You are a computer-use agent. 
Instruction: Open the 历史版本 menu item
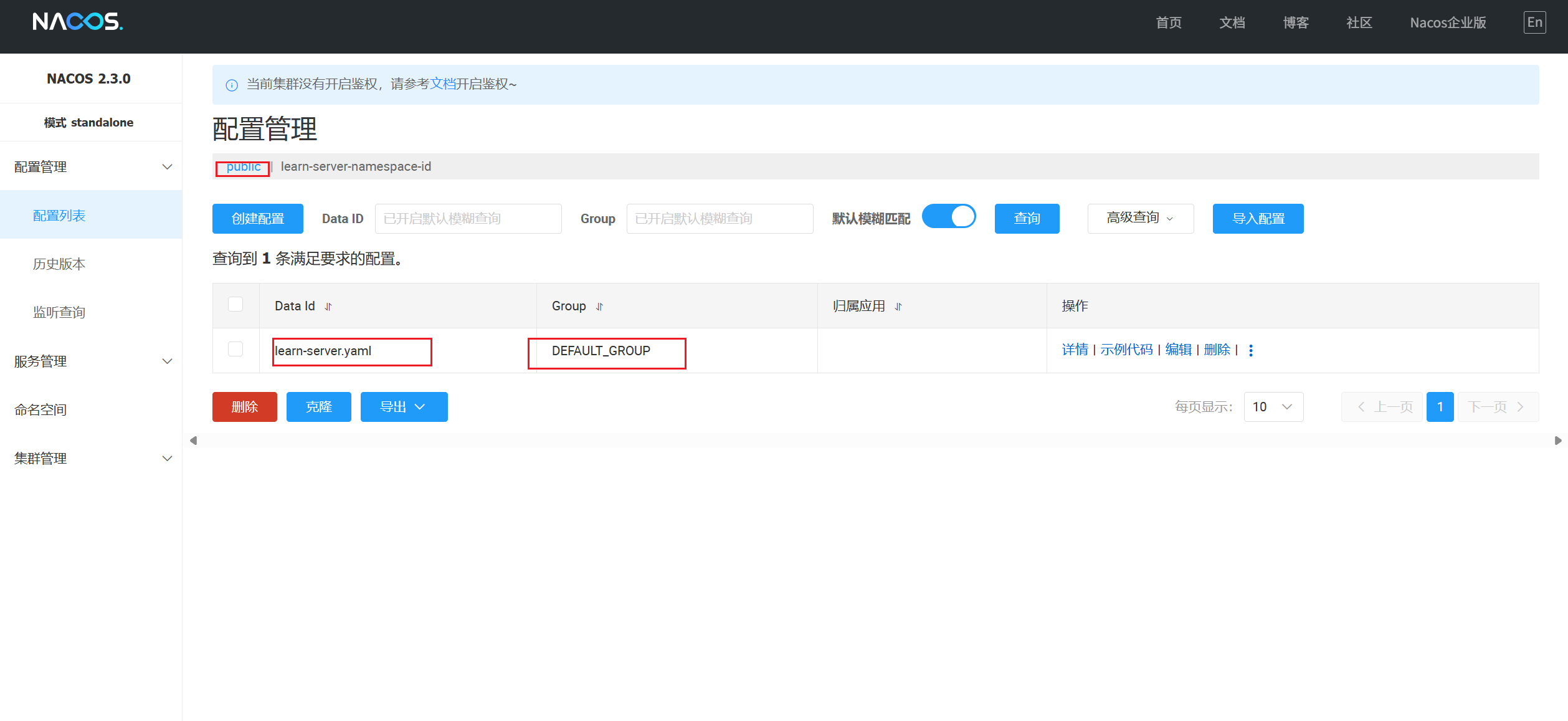tap(59, 264)
